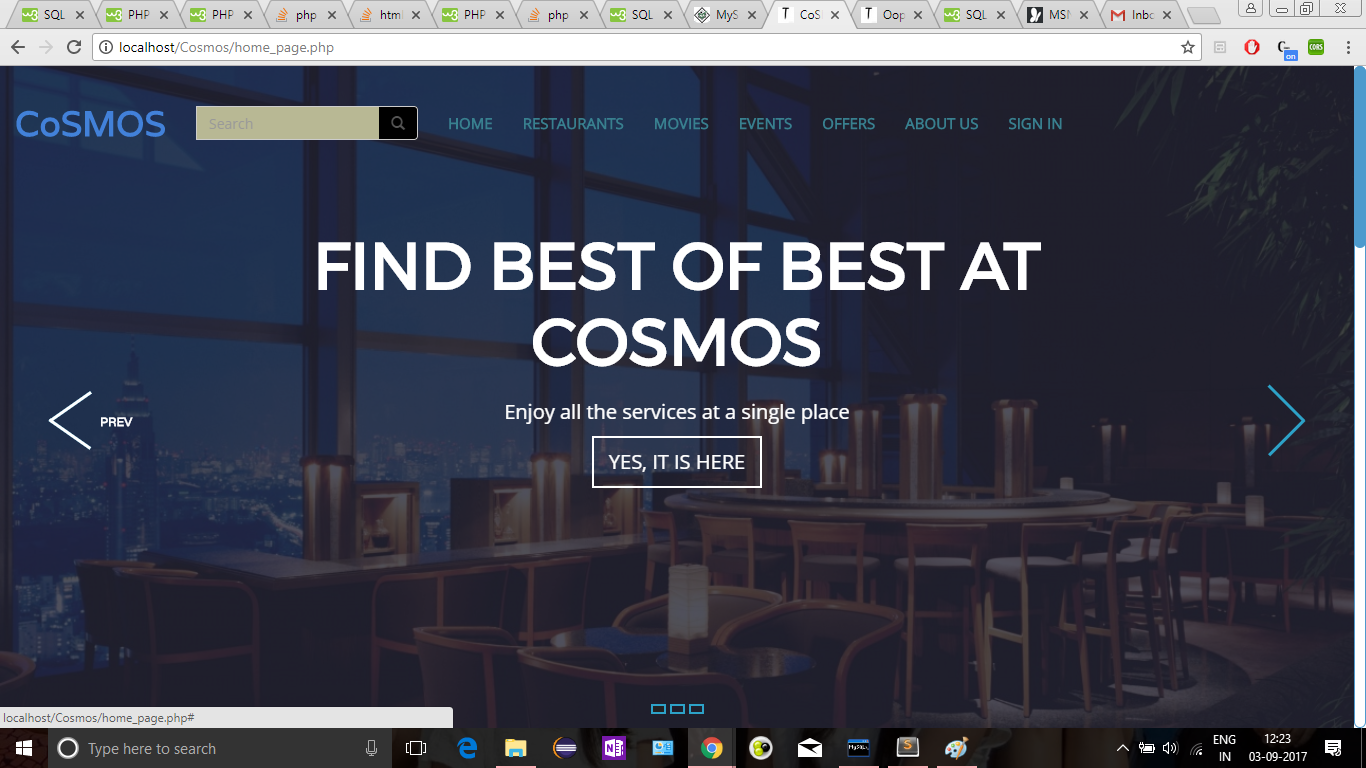Open MySQL command line from the taskbar
The height and width of the screenshot is (768, 1366).
858,748
